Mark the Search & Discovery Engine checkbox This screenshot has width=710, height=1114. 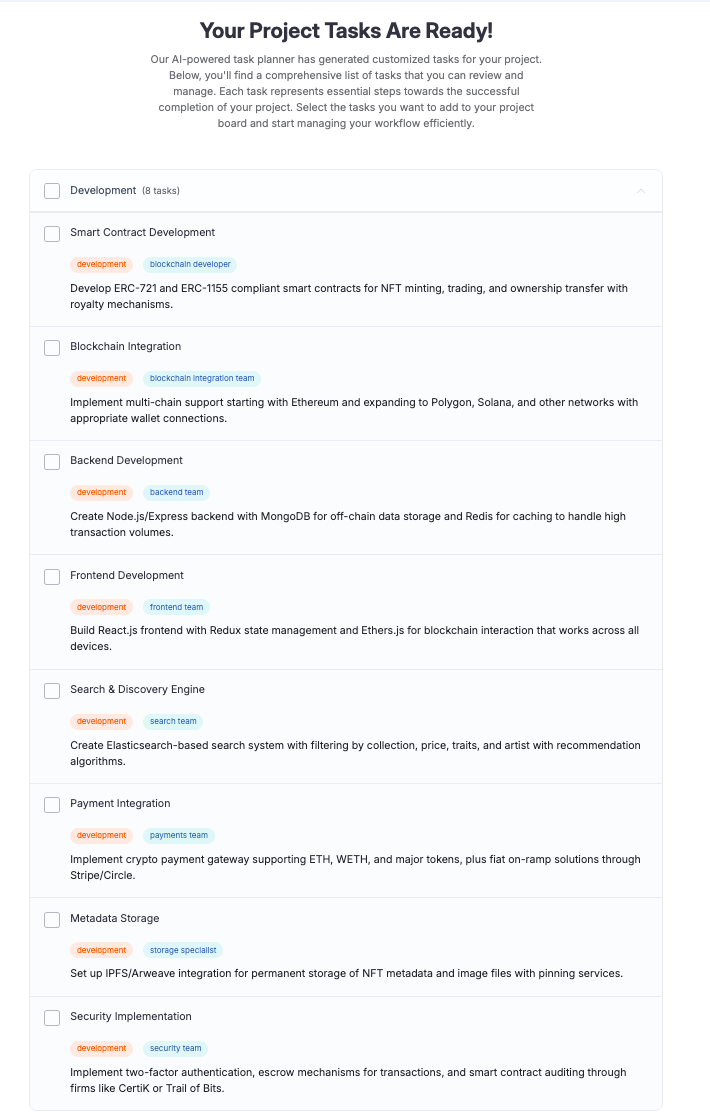52,690
